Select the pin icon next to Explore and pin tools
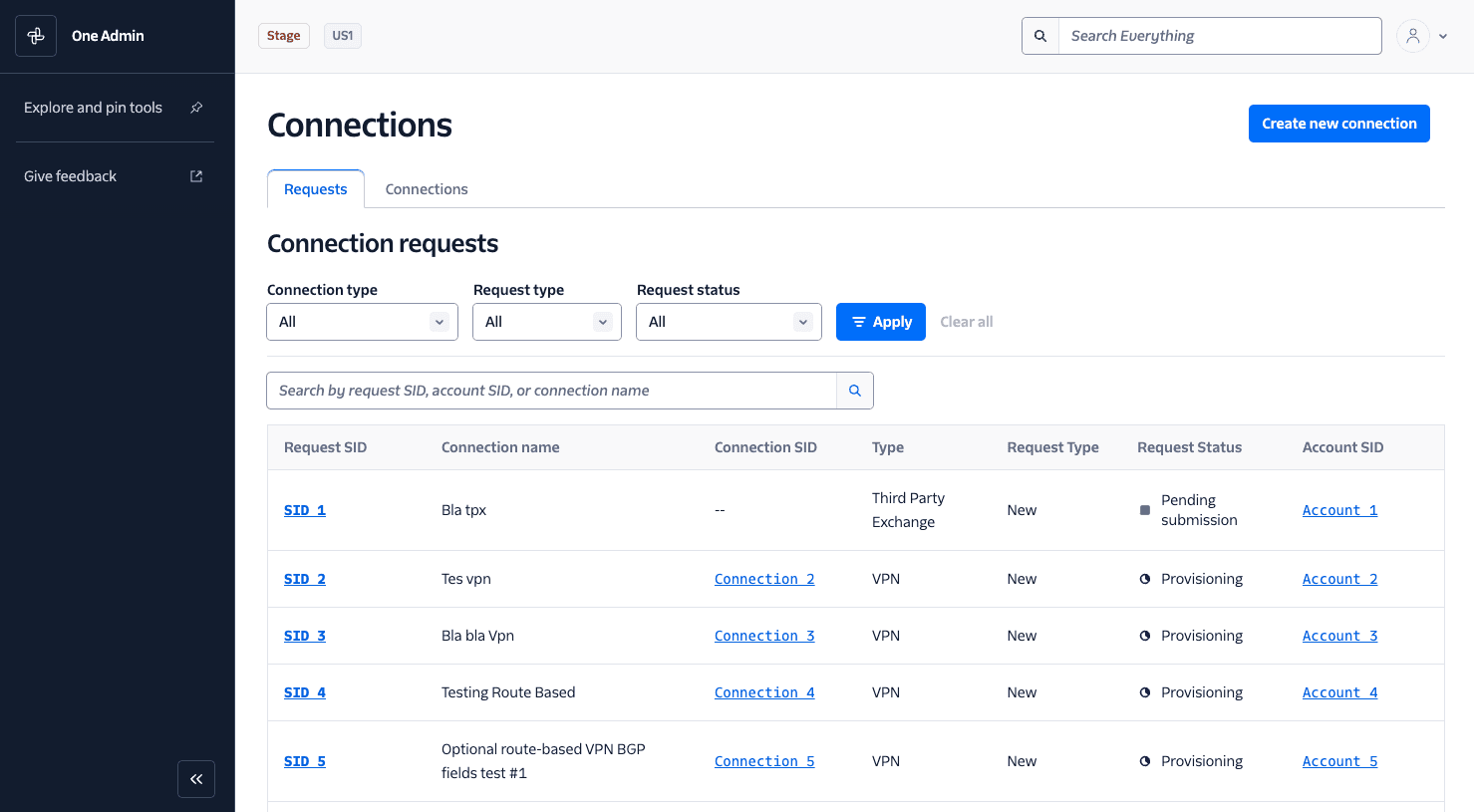 (195, 108)
